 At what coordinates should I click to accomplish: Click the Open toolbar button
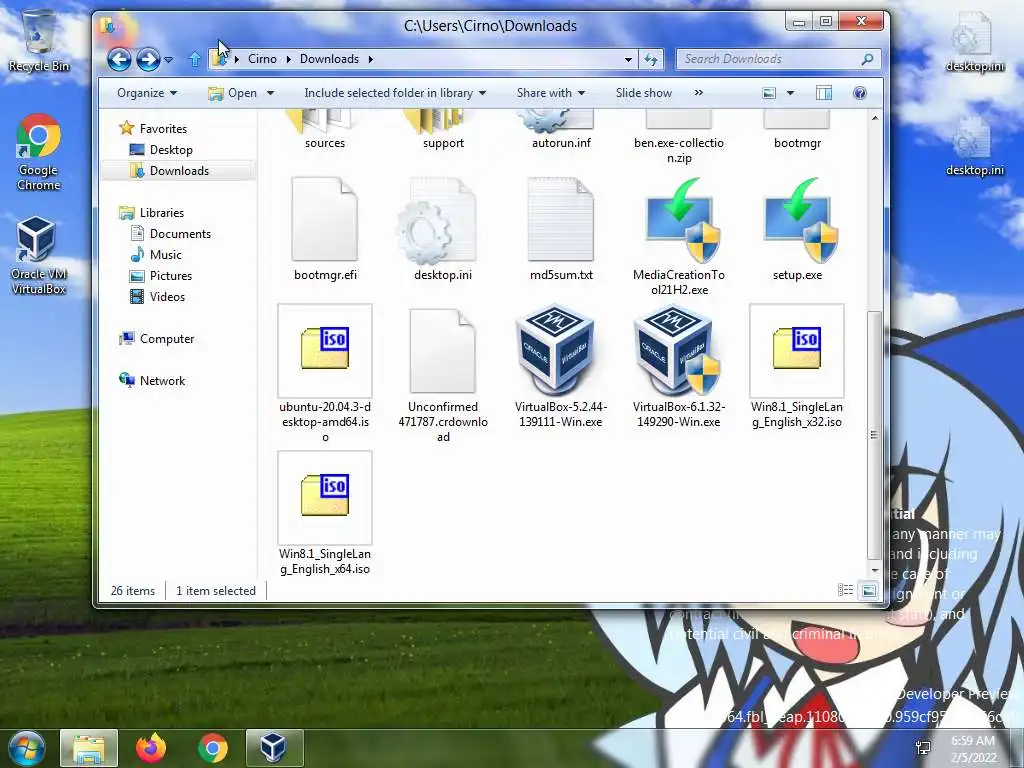pyautogui.click(x=233, y=93)
